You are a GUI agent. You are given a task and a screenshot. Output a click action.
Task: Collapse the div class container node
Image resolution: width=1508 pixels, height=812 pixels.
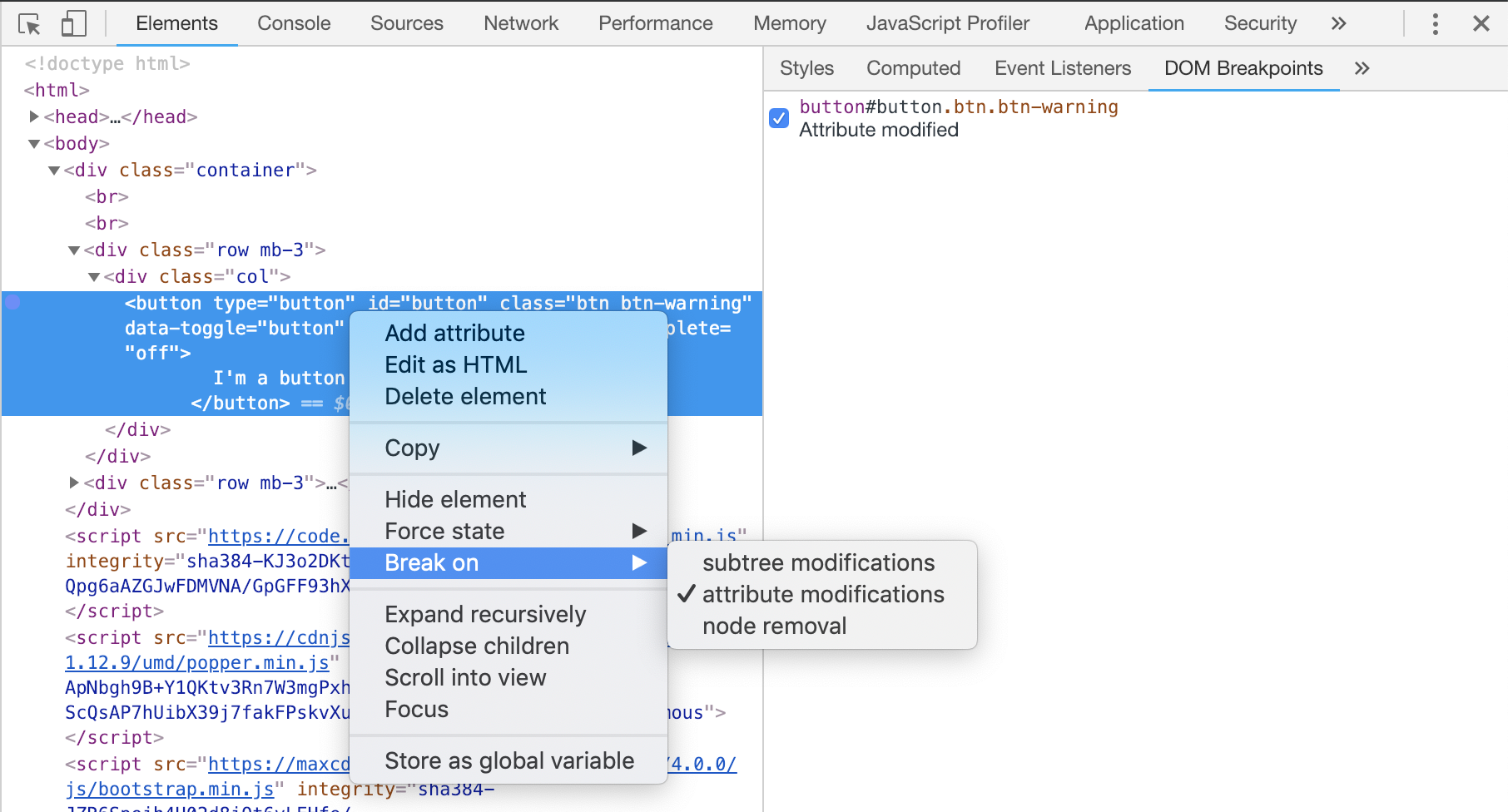point(54,171)
